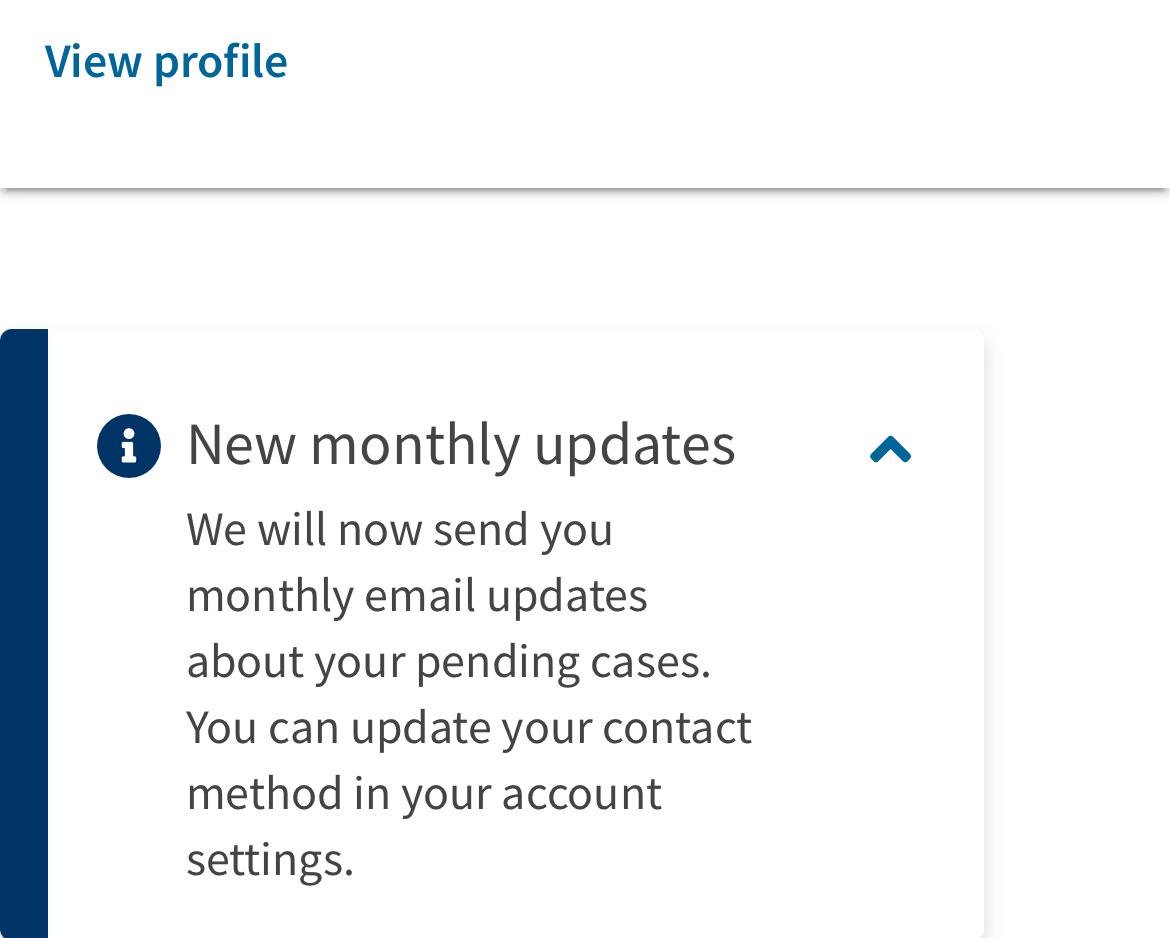Viewport: 1170px width, 938px height.
Task: Click the 'You can update your contact' line
Action: point(469,728)
